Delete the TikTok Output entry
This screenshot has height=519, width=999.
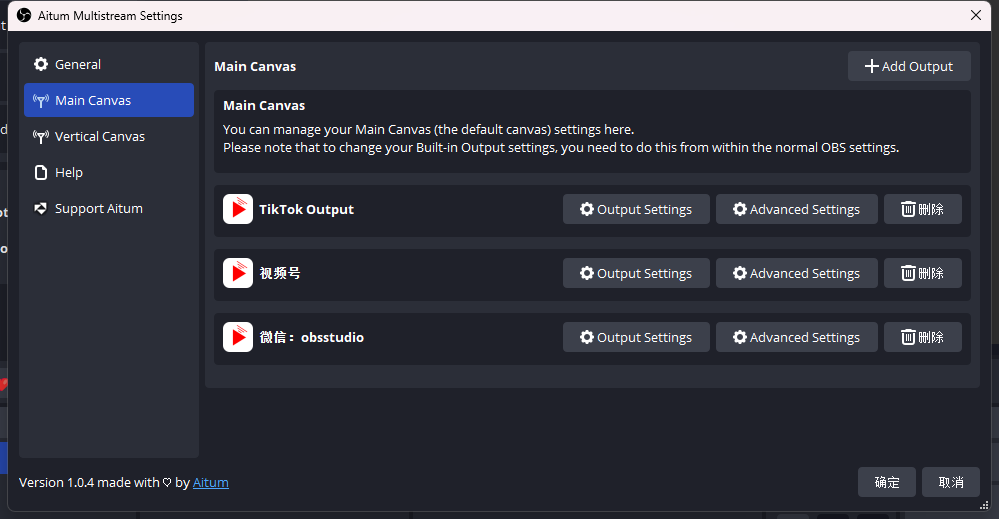pyautogui.click(x=922, y=209)
